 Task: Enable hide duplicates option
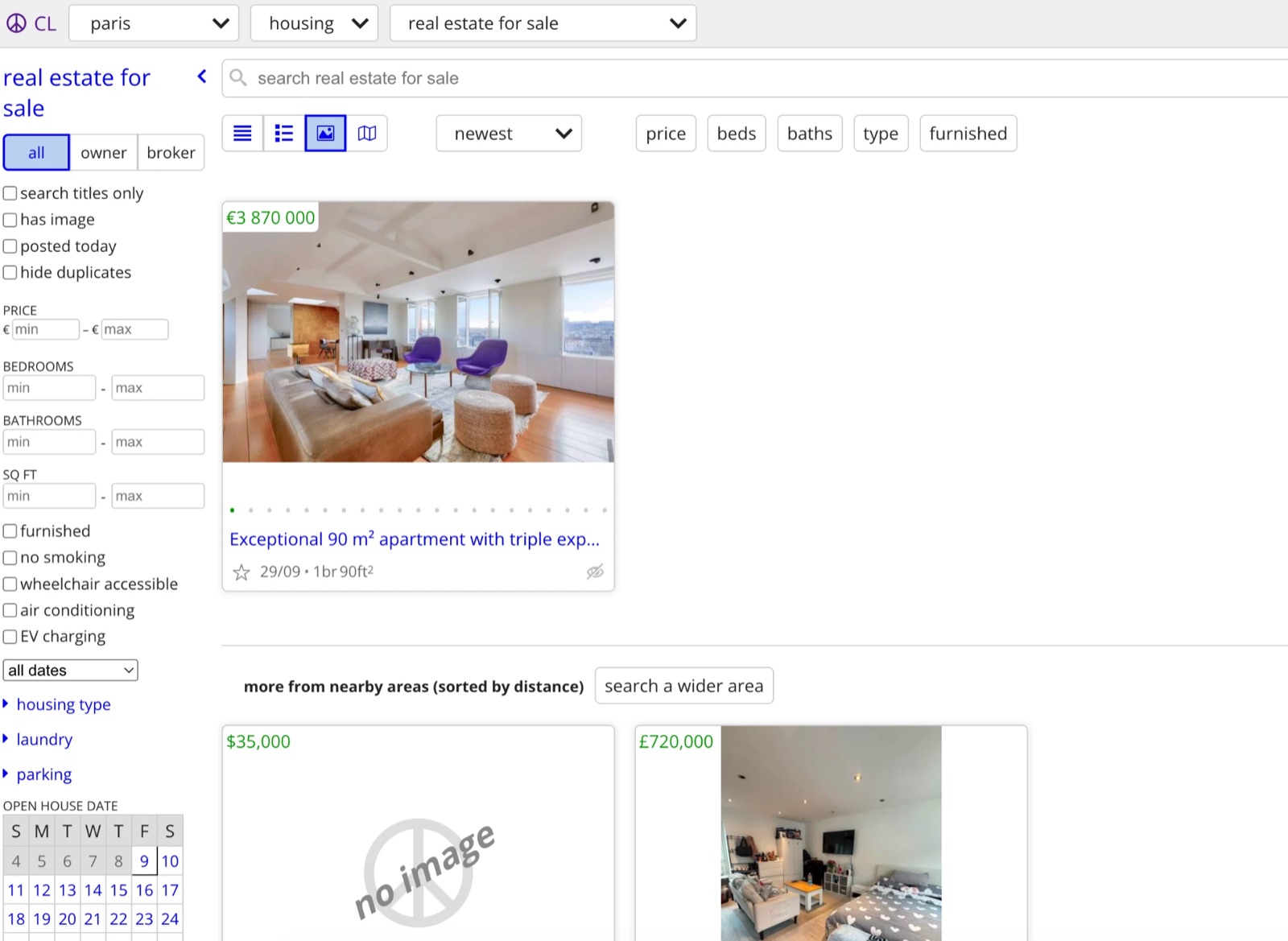[10, 273]
